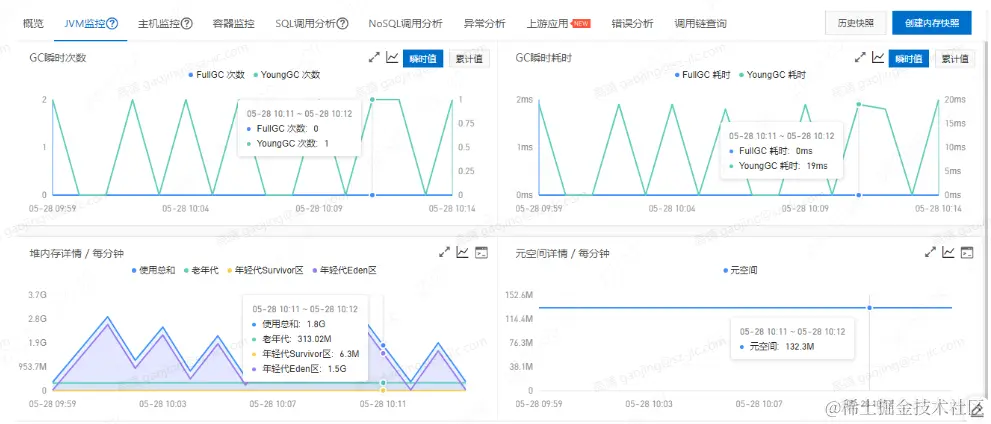
Task: Expand the GC瞬时次数 chart to fullscreen
Action: pyautogui.click(x=374, y=58)
